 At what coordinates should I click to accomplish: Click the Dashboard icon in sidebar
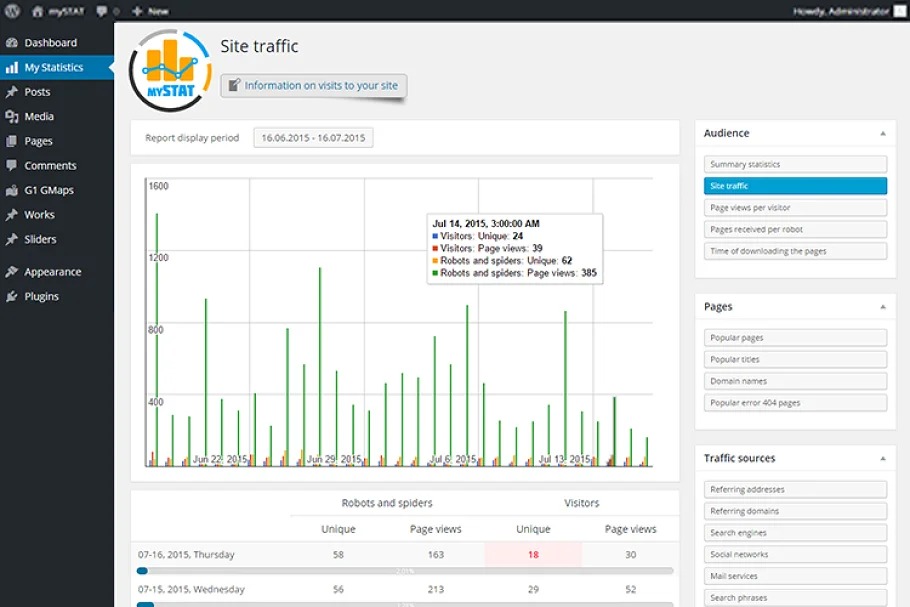tap(12, 43)
